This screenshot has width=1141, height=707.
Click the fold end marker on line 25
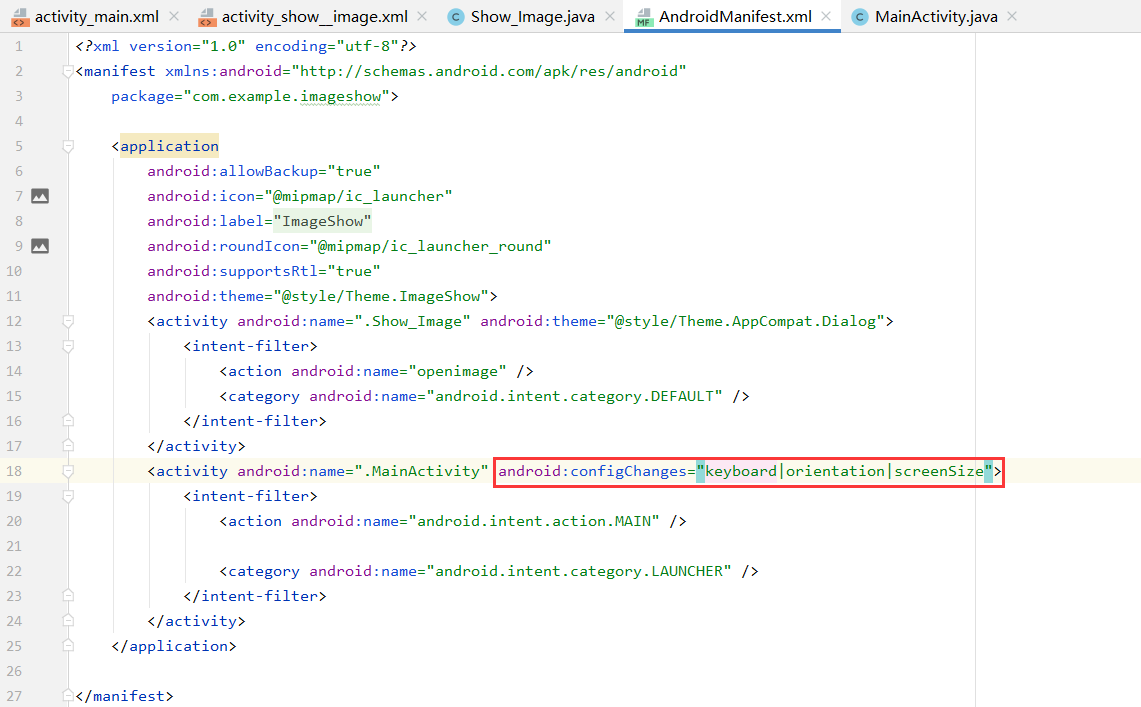pyautogui.click(x=68, y=646)
